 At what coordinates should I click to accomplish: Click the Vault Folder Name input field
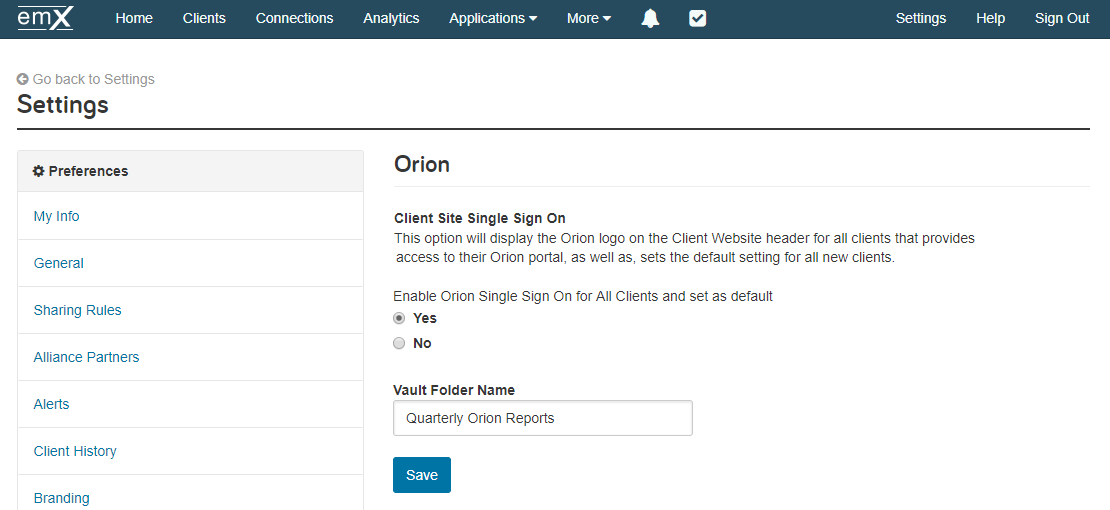[x=543, y=418]
